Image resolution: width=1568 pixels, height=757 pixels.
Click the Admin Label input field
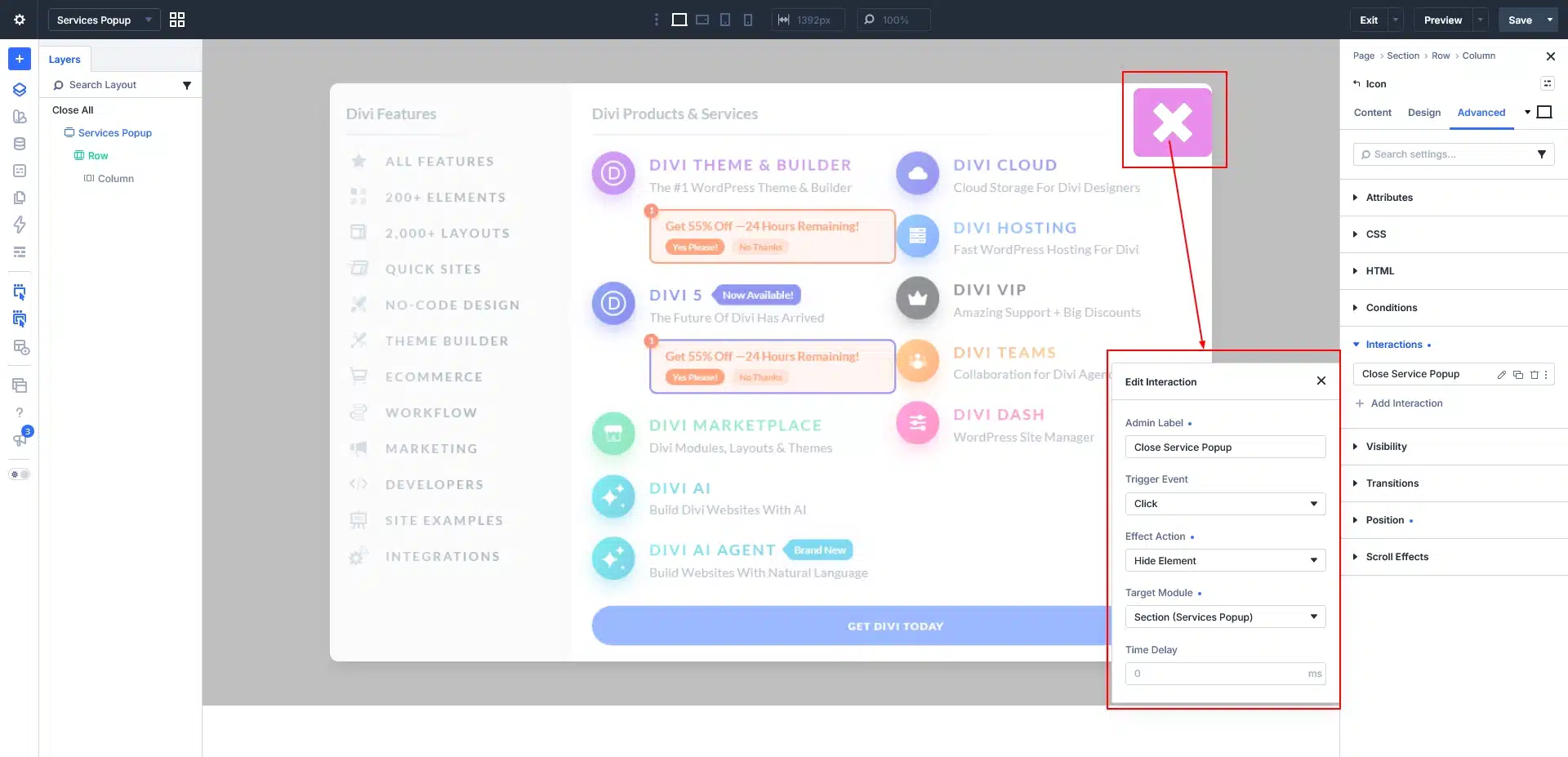pyautogui.click(x=1225, y=448)
